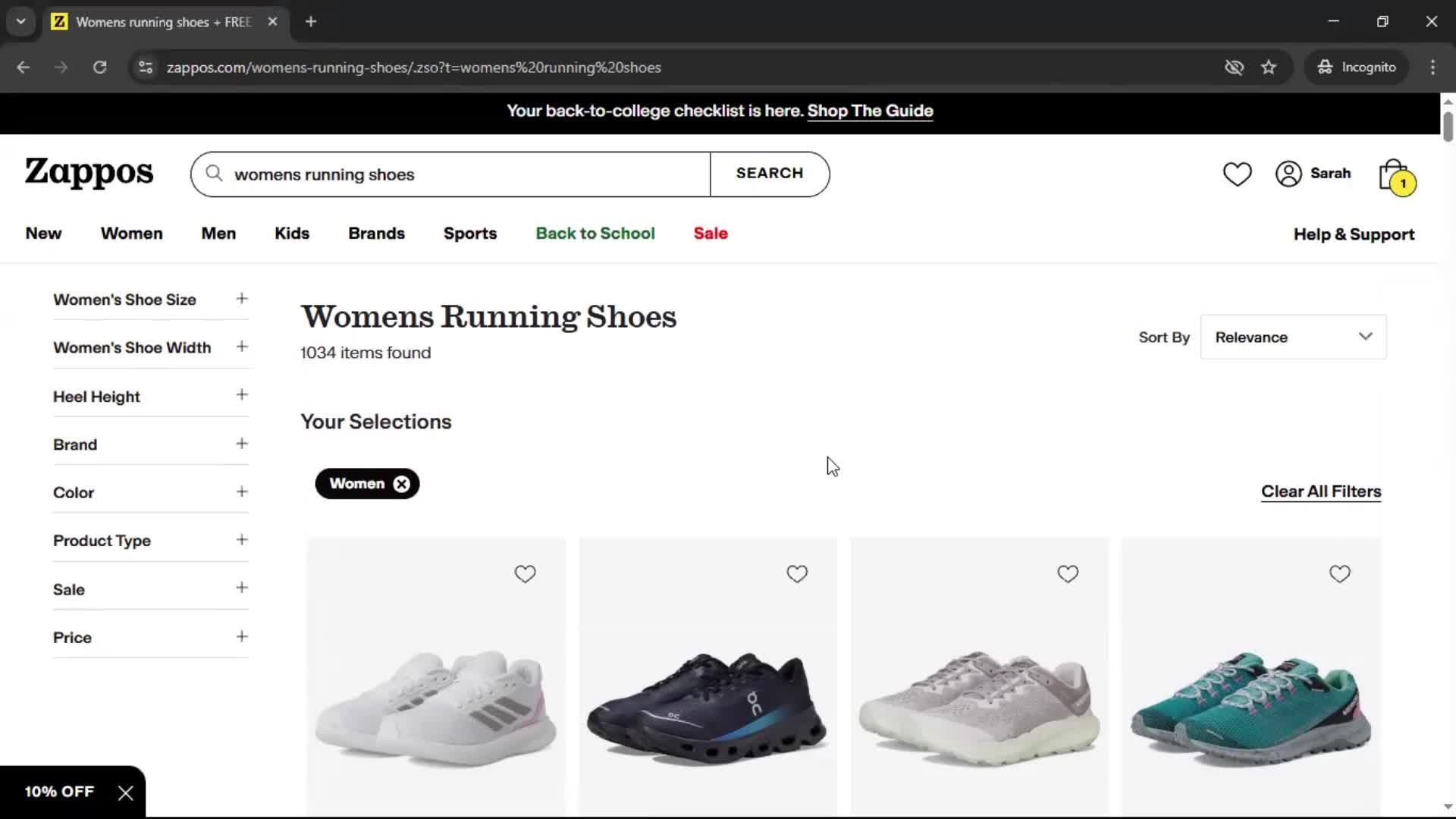The image size is (1456, 819).
Task: Favorite the teal trail shoe
Action: click(1339, 574)
